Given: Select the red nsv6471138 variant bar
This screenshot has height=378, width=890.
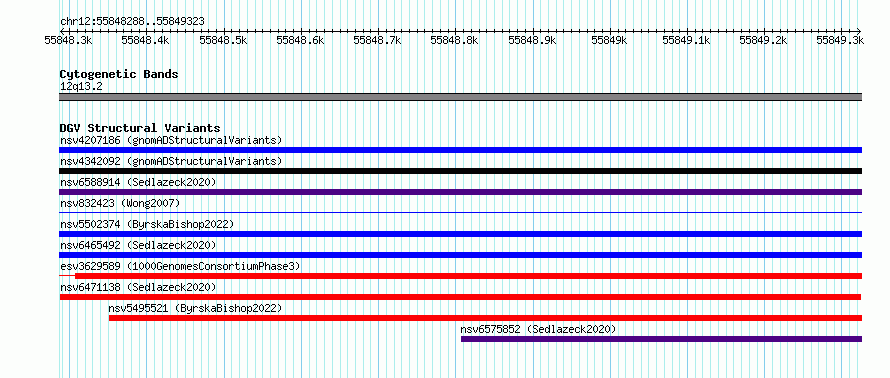Looking at the screenshot, I should 460,297.
